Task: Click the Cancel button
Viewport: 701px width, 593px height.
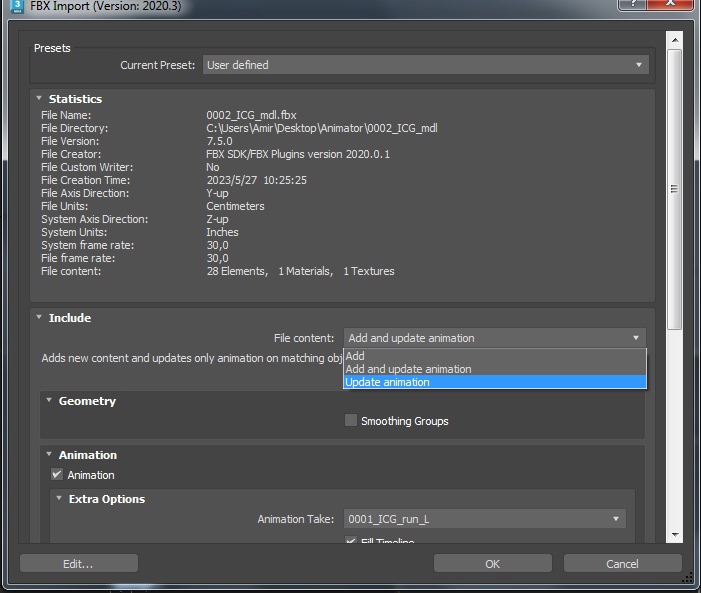Action: click(622, 564)
